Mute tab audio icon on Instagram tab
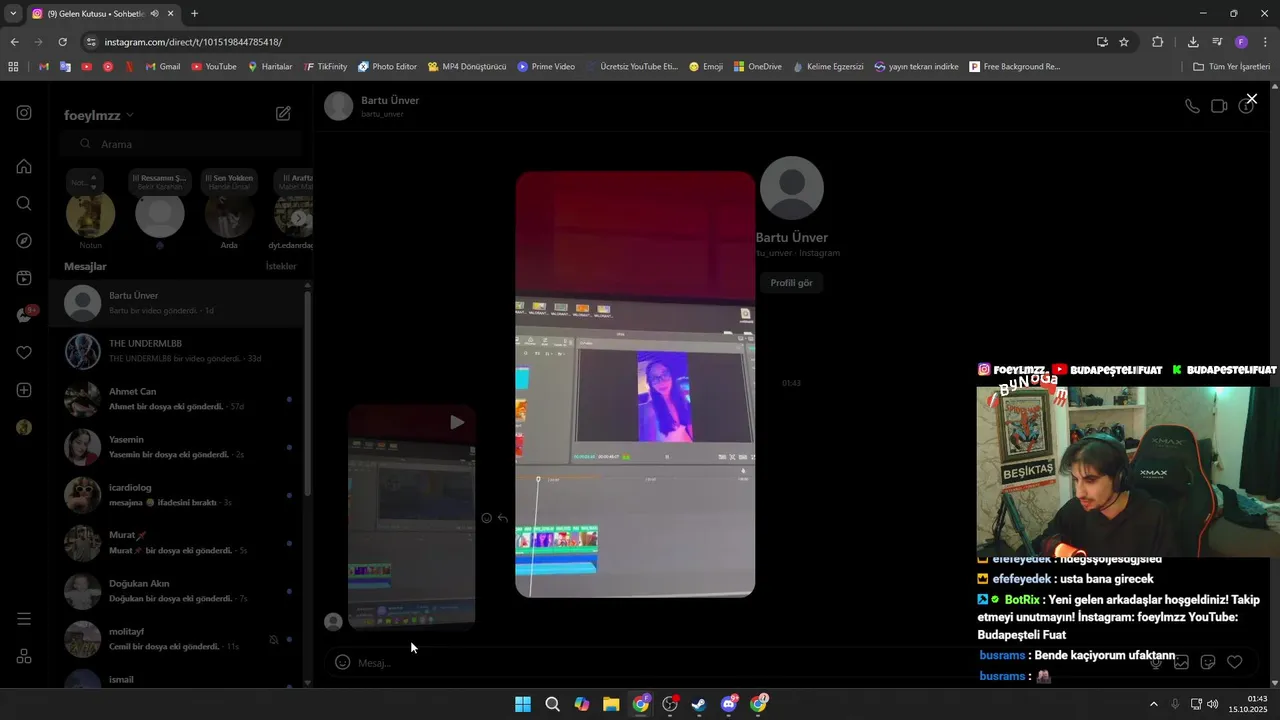Viewport: 1280px width, 720px height. [155, 13]
